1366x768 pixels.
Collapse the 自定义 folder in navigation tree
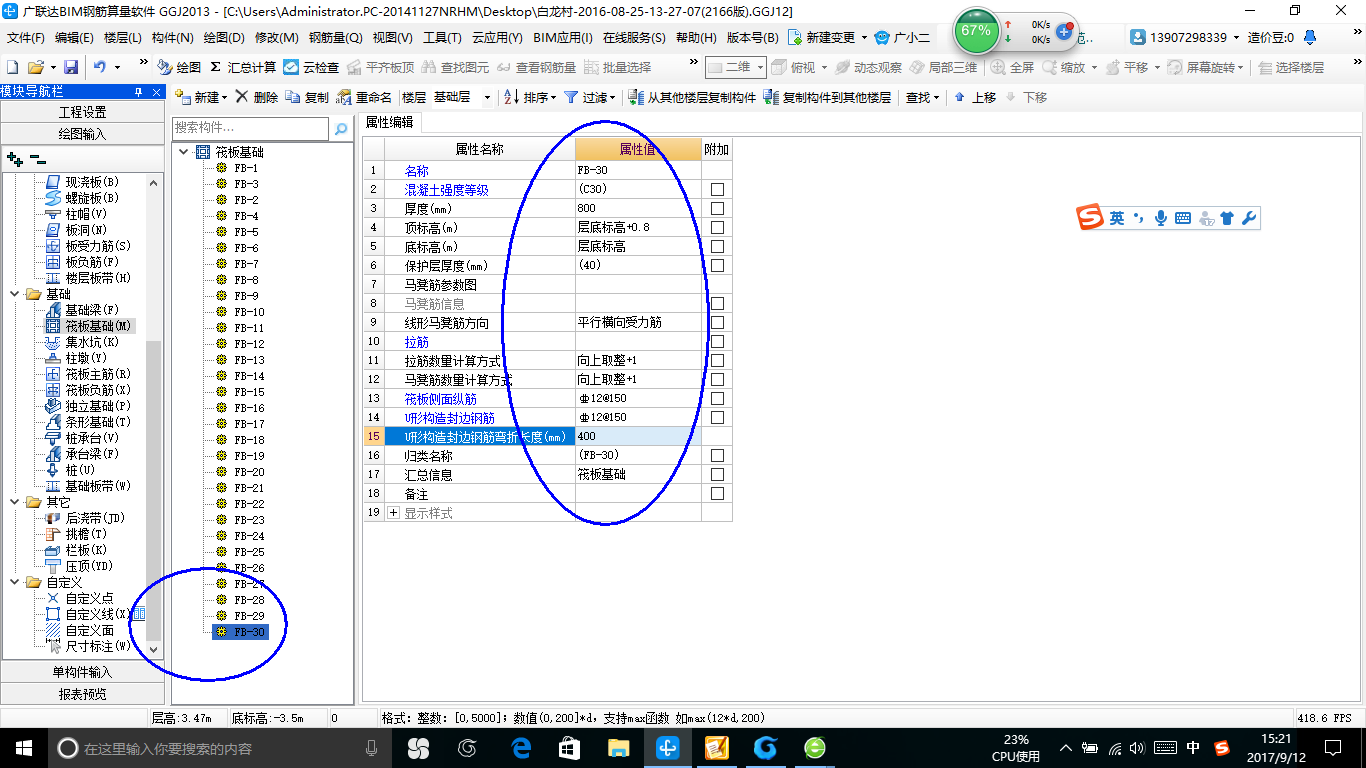click(15, 582)
